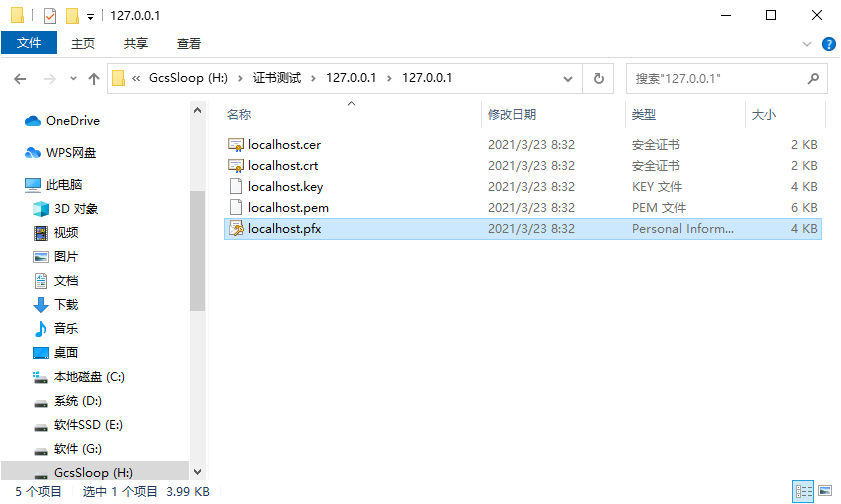The height and width of the screenshot is (504, 841).
Task: Click the localhost.pem file name
Action: 288,208
